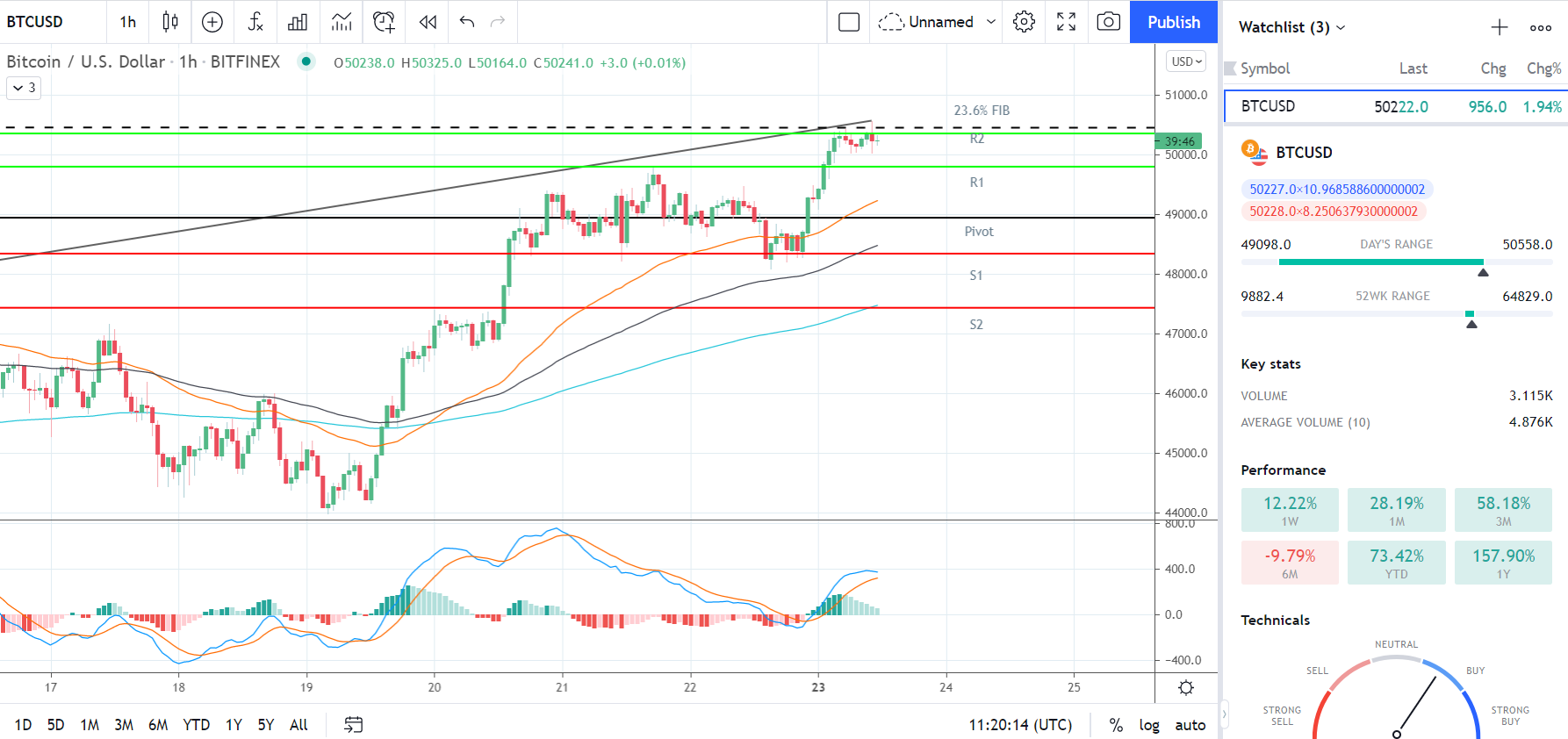Toggle auto scale mode
The width and height of the screenshot is (1568, 739).
point(1190,725)
